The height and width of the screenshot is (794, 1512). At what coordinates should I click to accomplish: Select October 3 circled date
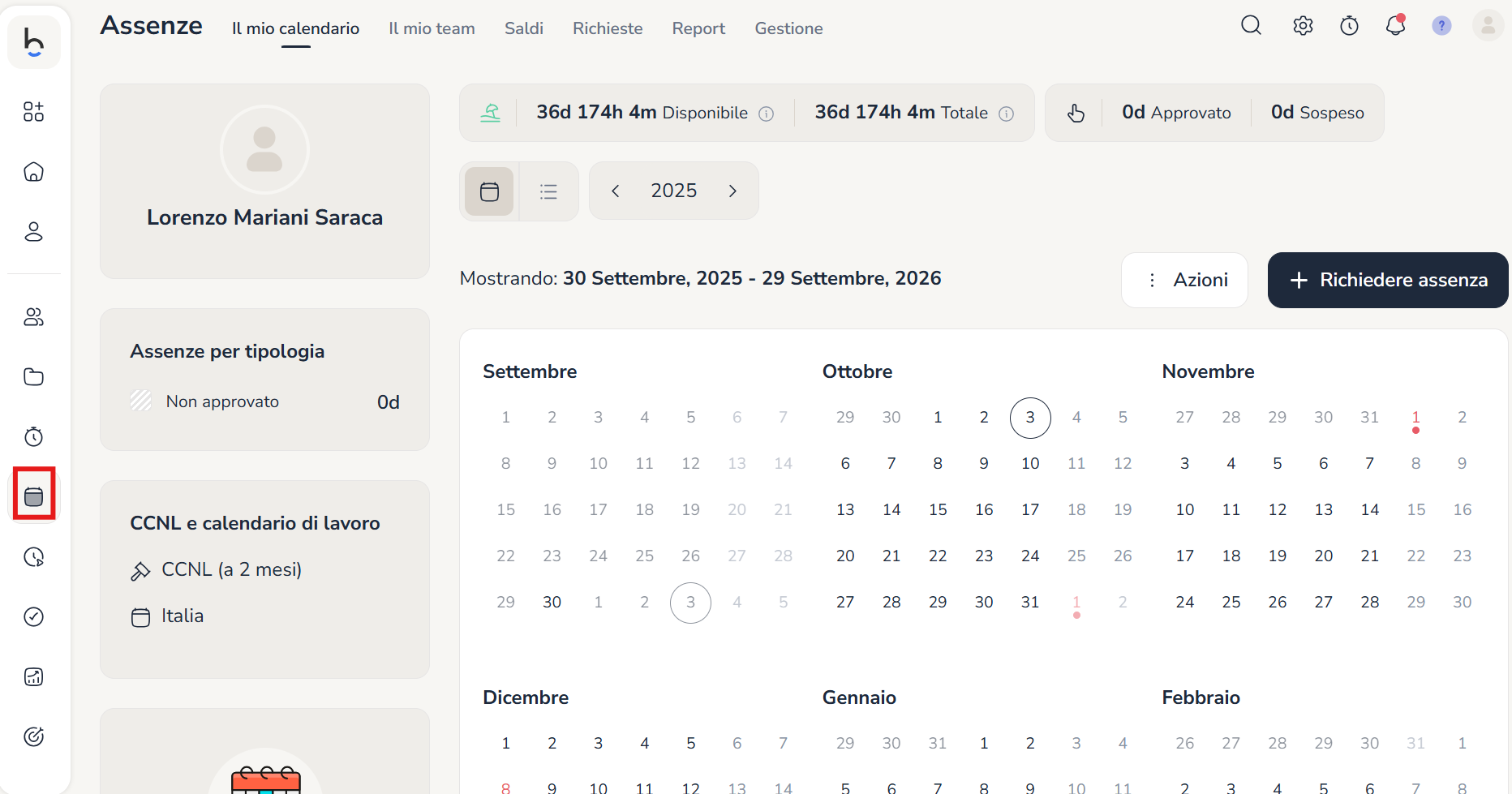coord(1030,418)
